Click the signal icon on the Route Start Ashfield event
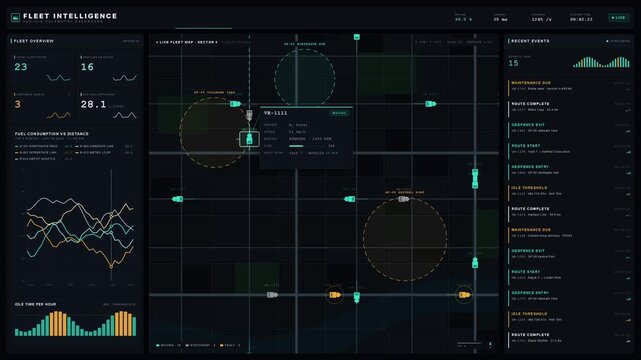 628,152
